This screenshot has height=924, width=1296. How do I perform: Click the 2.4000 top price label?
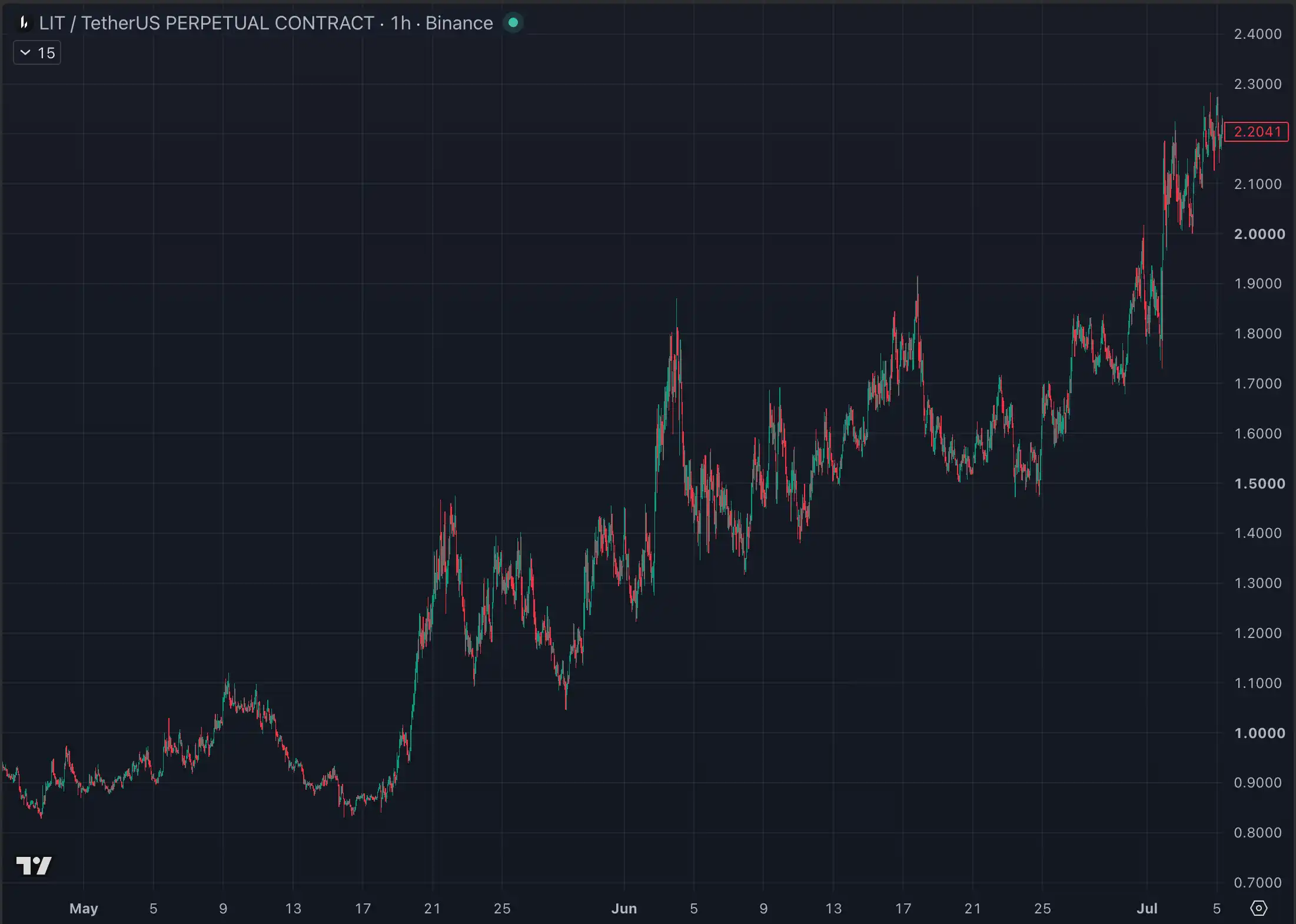[x=1258, y=34]
